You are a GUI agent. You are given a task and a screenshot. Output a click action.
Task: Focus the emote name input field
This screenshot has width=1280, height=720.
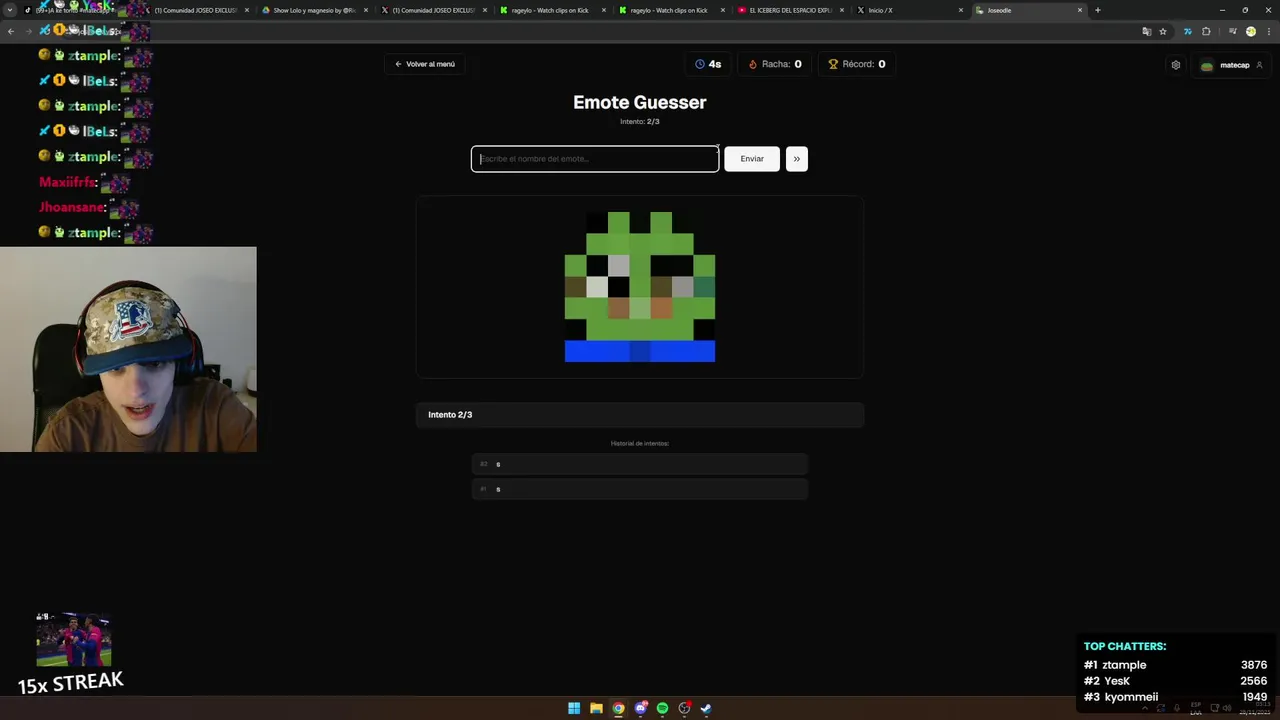pos(595,159)
